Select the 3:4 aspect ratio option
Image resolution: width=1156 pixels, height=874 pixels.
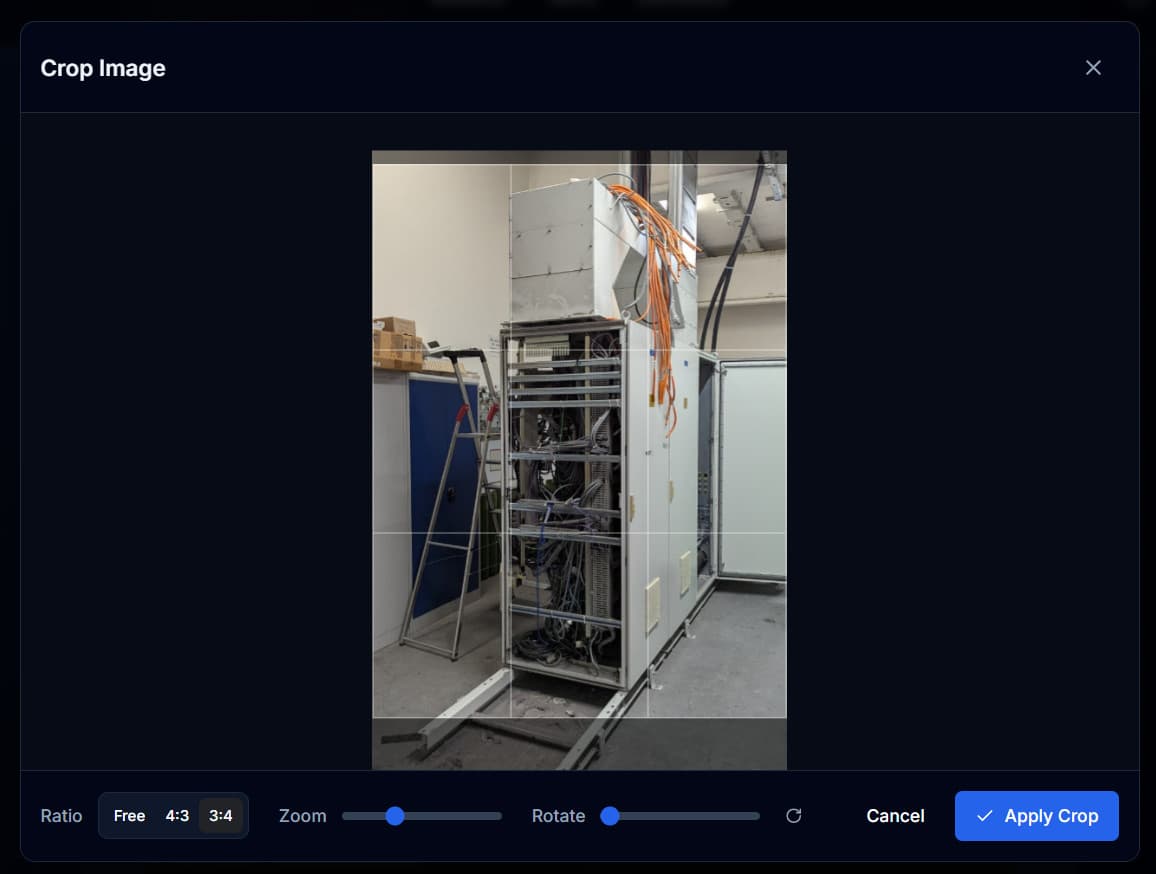tap(221, 816)
